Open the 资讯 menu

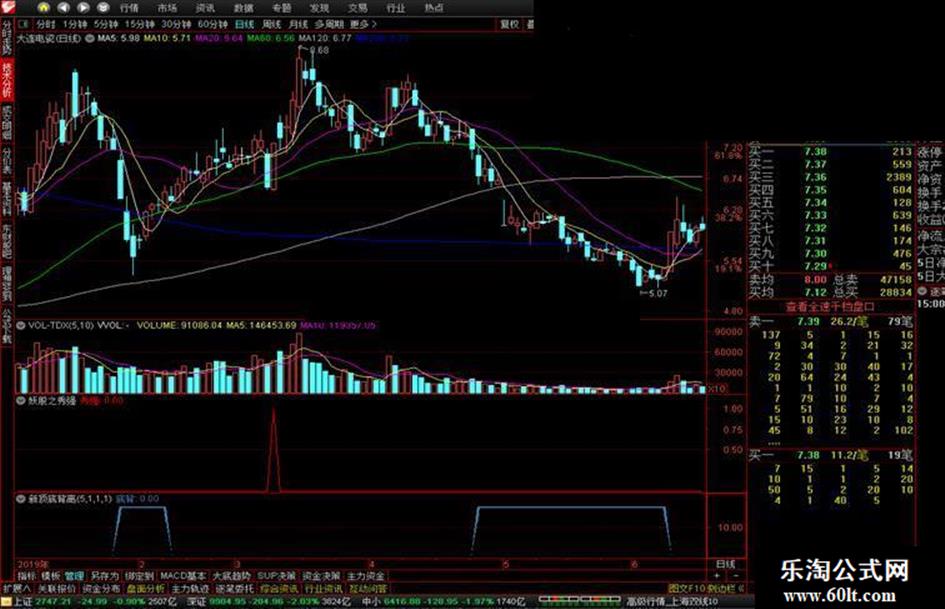(205, 8)
